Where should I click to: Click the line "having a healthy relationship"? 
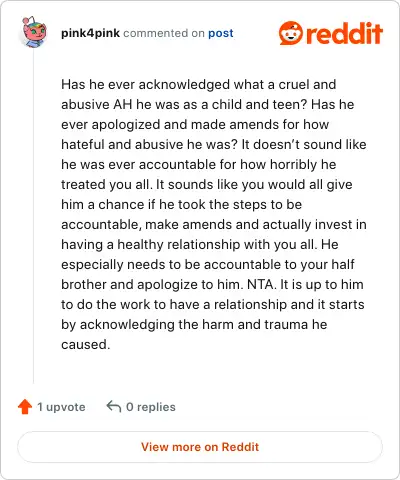tap(200, 244)
